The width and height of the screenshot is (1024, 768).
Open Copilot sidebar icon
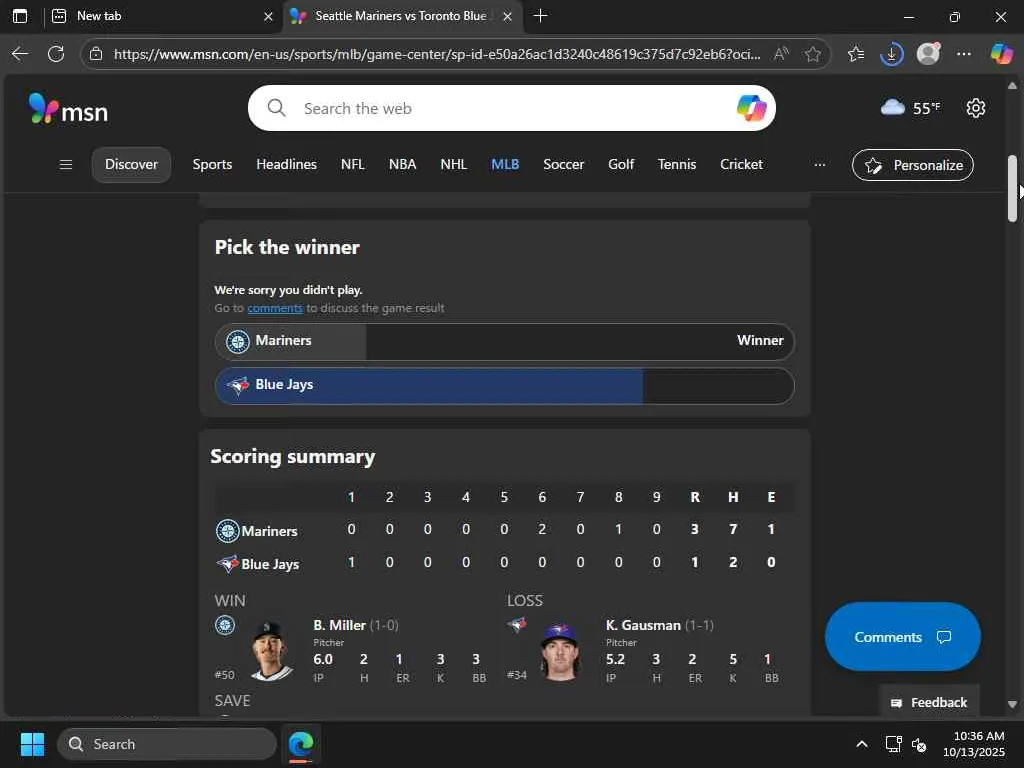tap(1001, 54)
